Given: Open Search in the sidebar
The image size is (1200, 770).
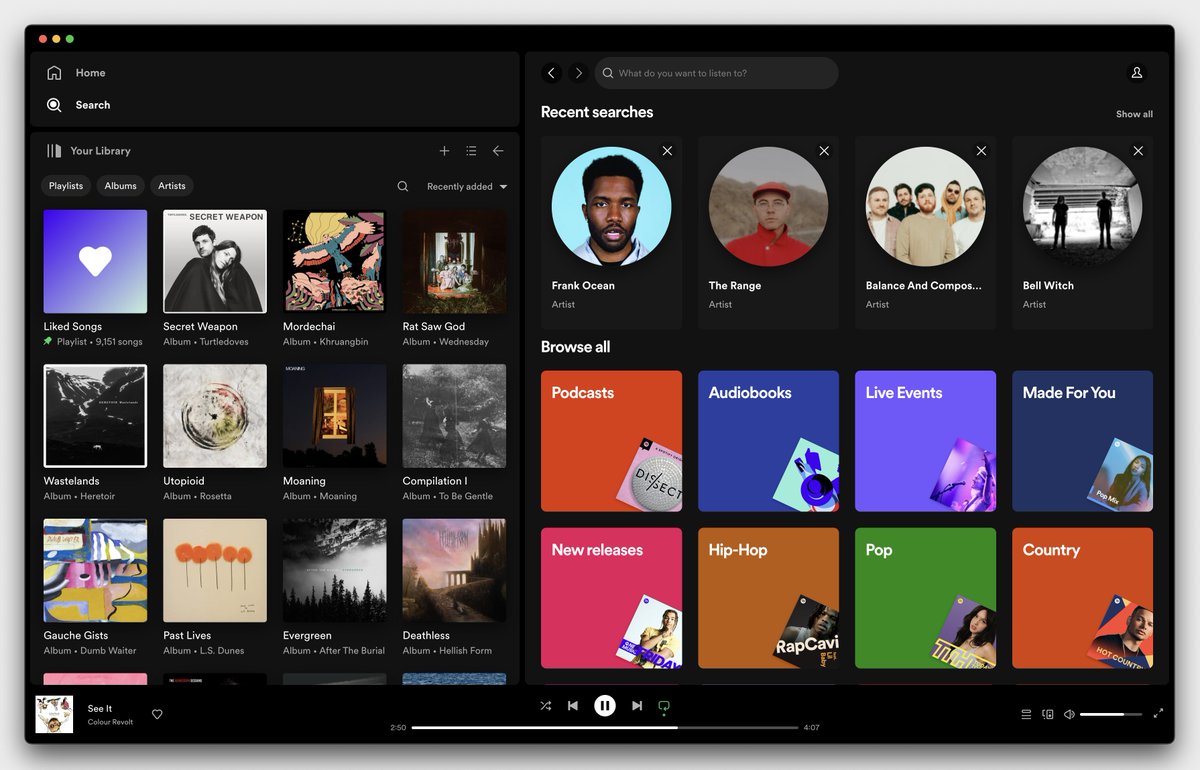Looking at the screenshot, I should (78, 105).
